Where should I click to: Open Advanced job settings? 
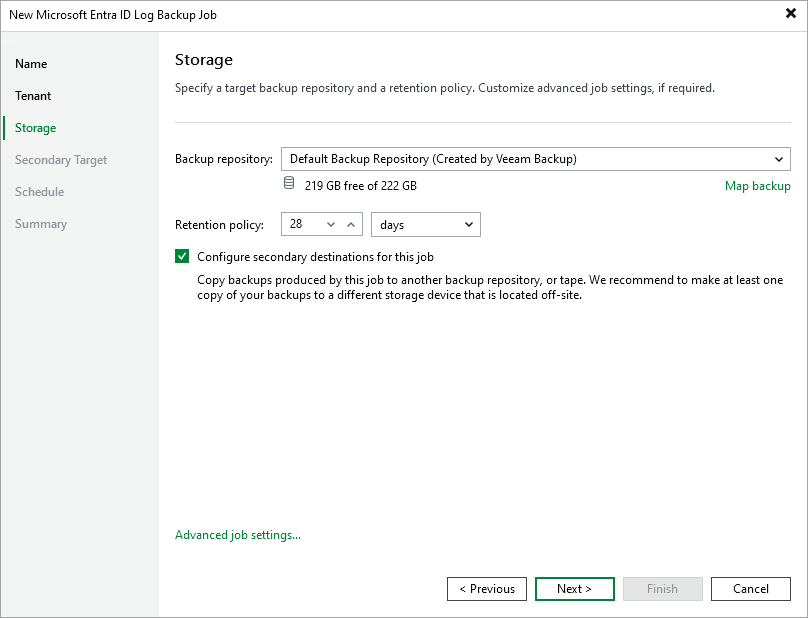tap(237, 534)
